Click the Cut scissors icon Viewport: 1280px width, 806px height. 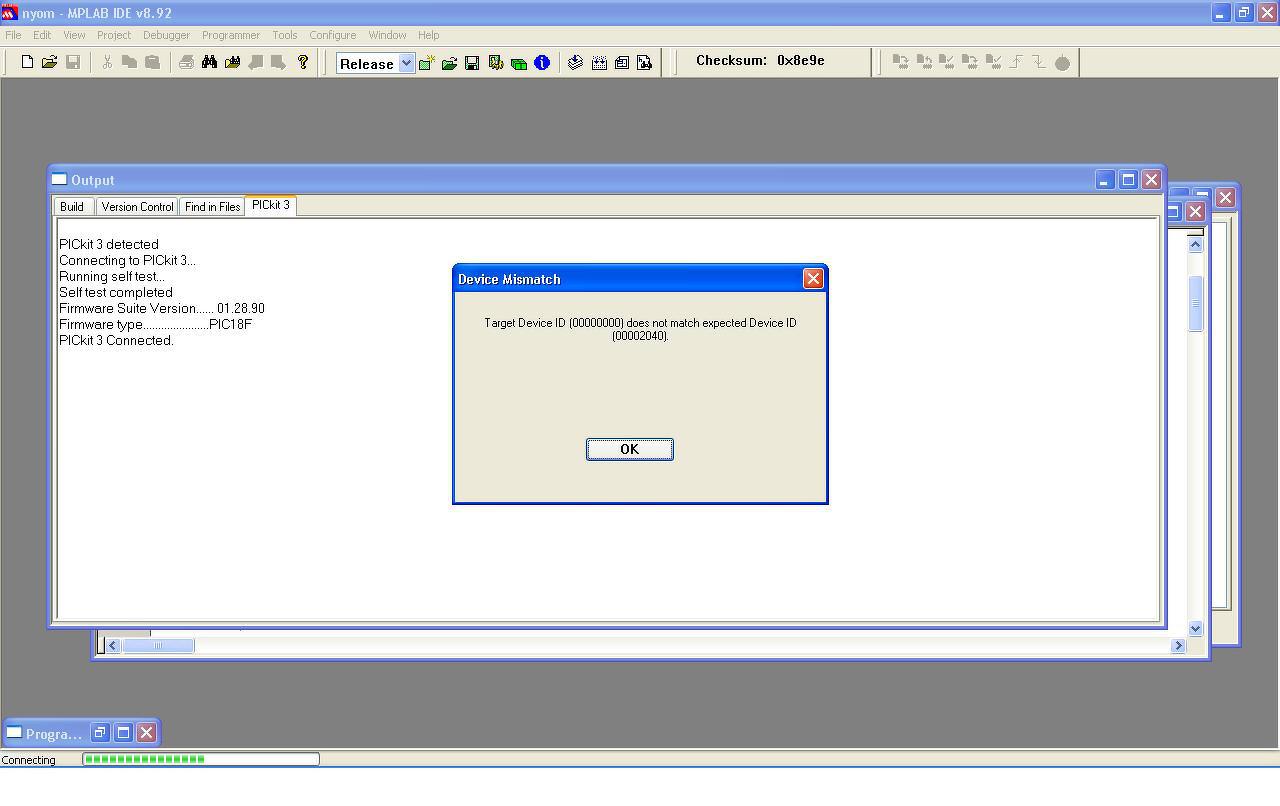pyautogui.click(x=107, y=62)
